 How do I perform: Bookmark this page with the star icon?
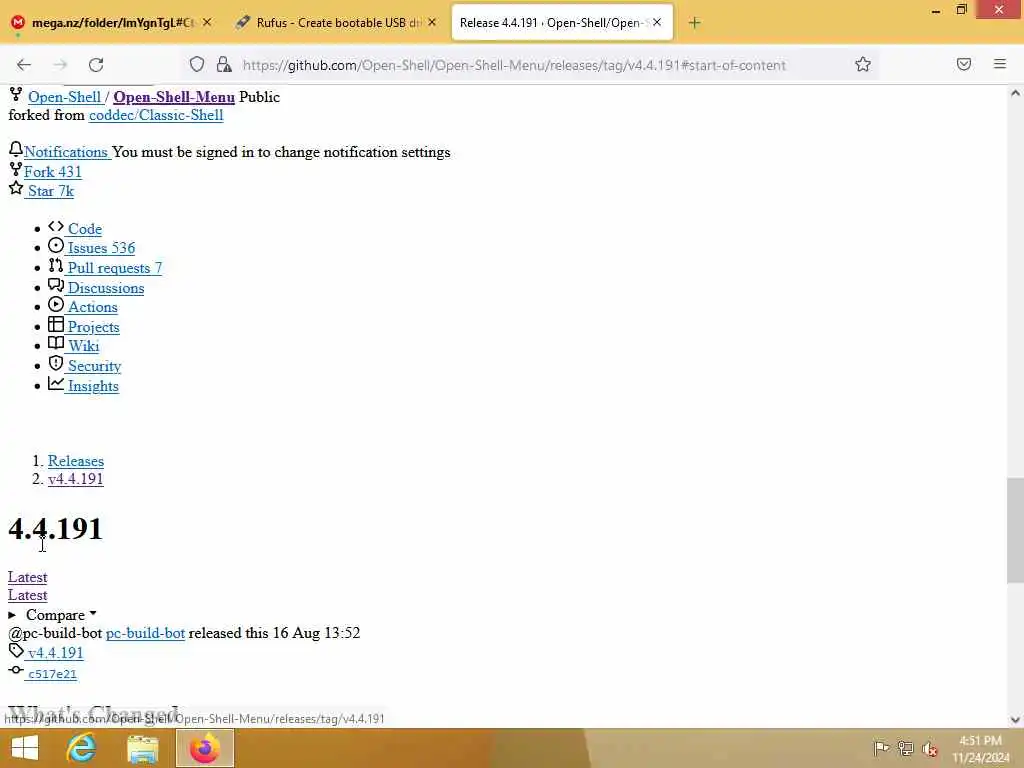863,64
